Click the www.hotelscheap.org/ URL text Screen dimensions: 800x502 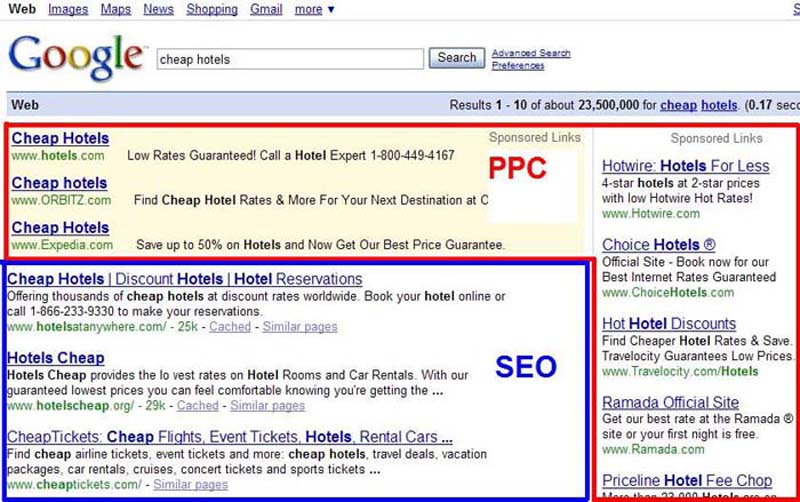pyautogui.click(x=70, y=406)
